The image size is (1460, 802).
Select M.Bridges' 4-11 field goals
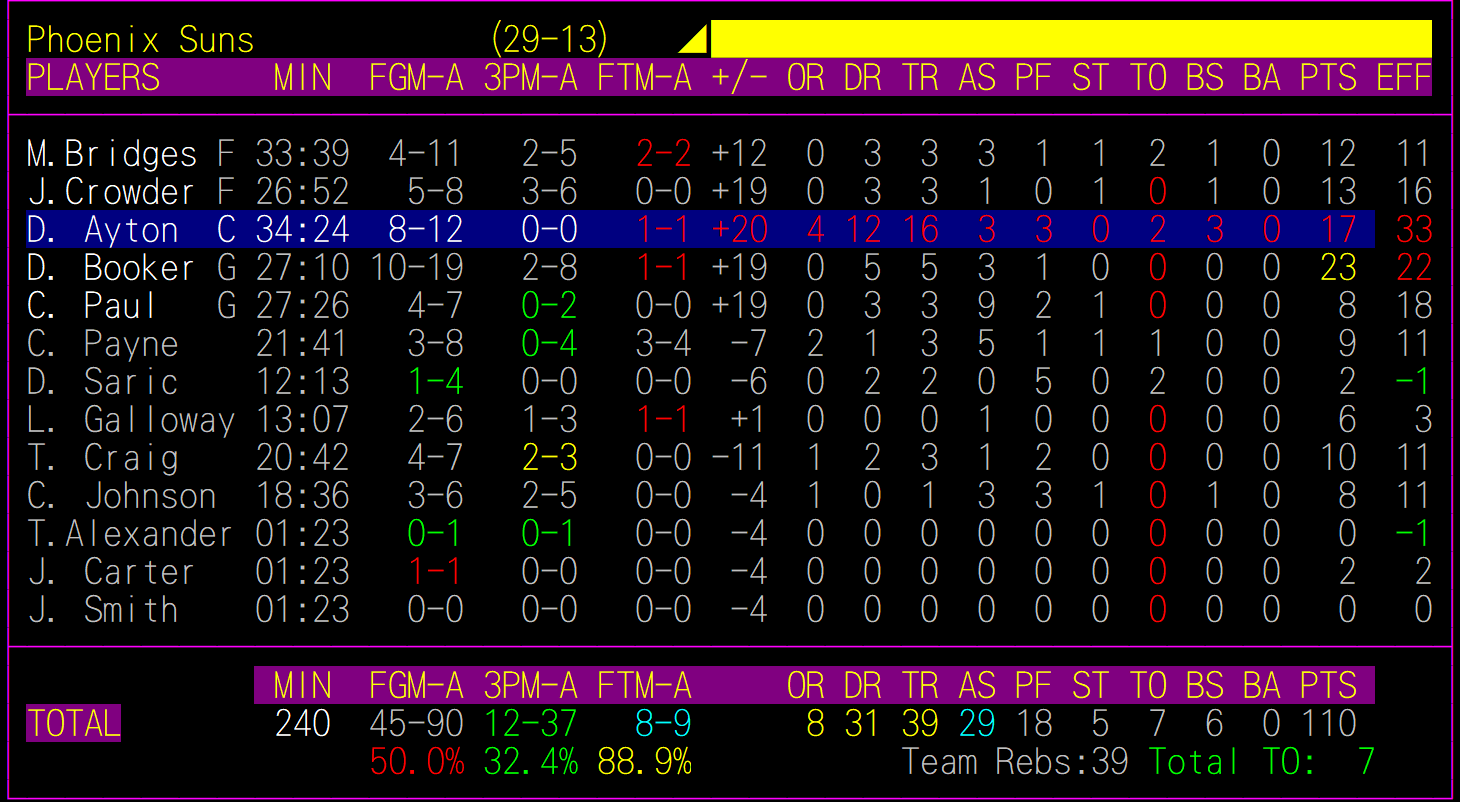(426, 154)
